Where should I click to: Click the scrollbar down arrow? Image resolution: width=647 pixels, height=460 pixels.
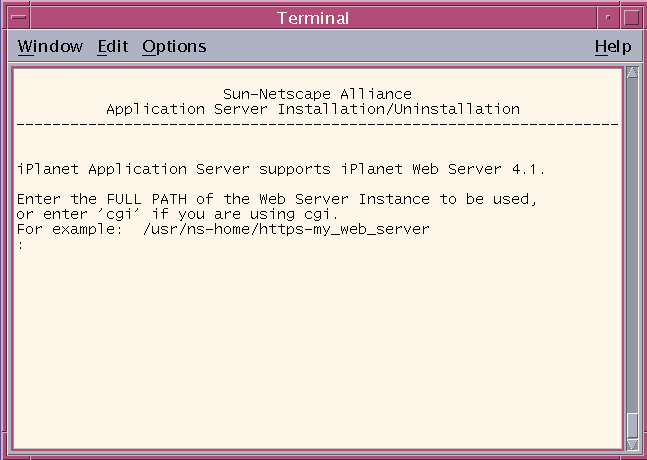tap(632, 444)
